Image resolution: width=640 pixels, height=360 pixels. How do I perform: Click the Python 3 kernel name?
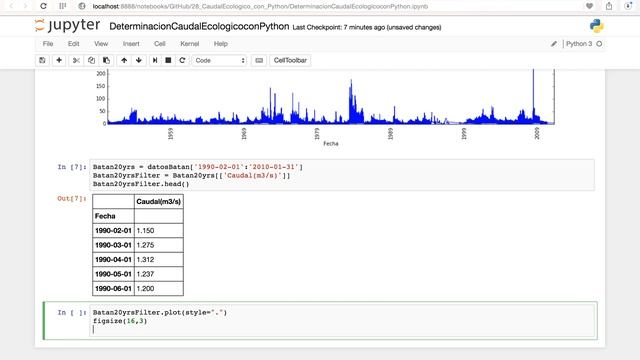[579, 44]
